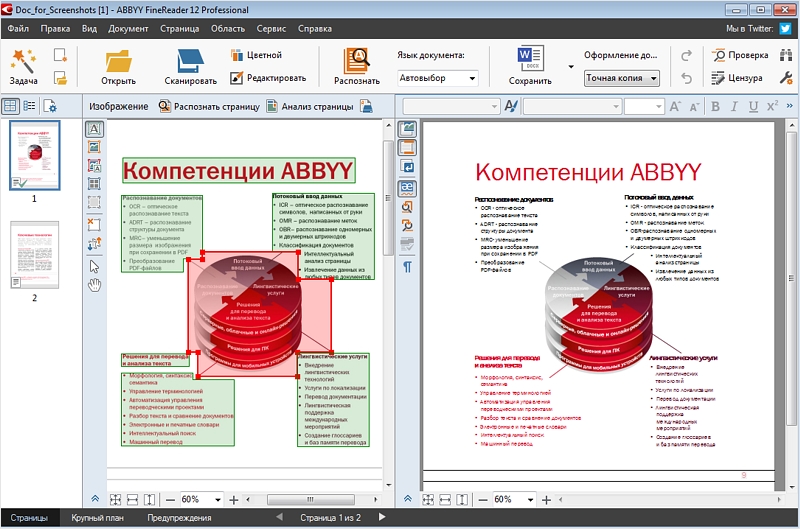Open the image pane 60% zoom dropdown
Image resolution: width=800 pixels, height=529 pixels.
click(218, 500)
